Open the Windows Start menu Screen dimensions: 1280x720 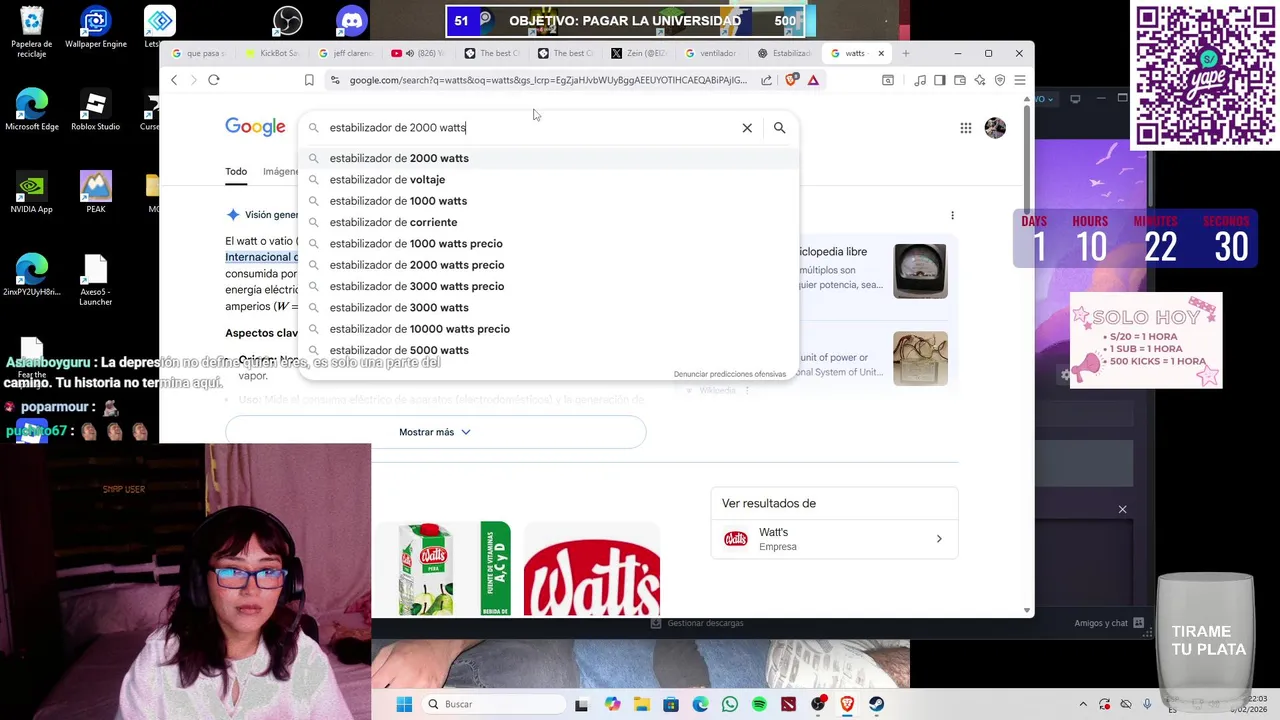pos(404,704)
